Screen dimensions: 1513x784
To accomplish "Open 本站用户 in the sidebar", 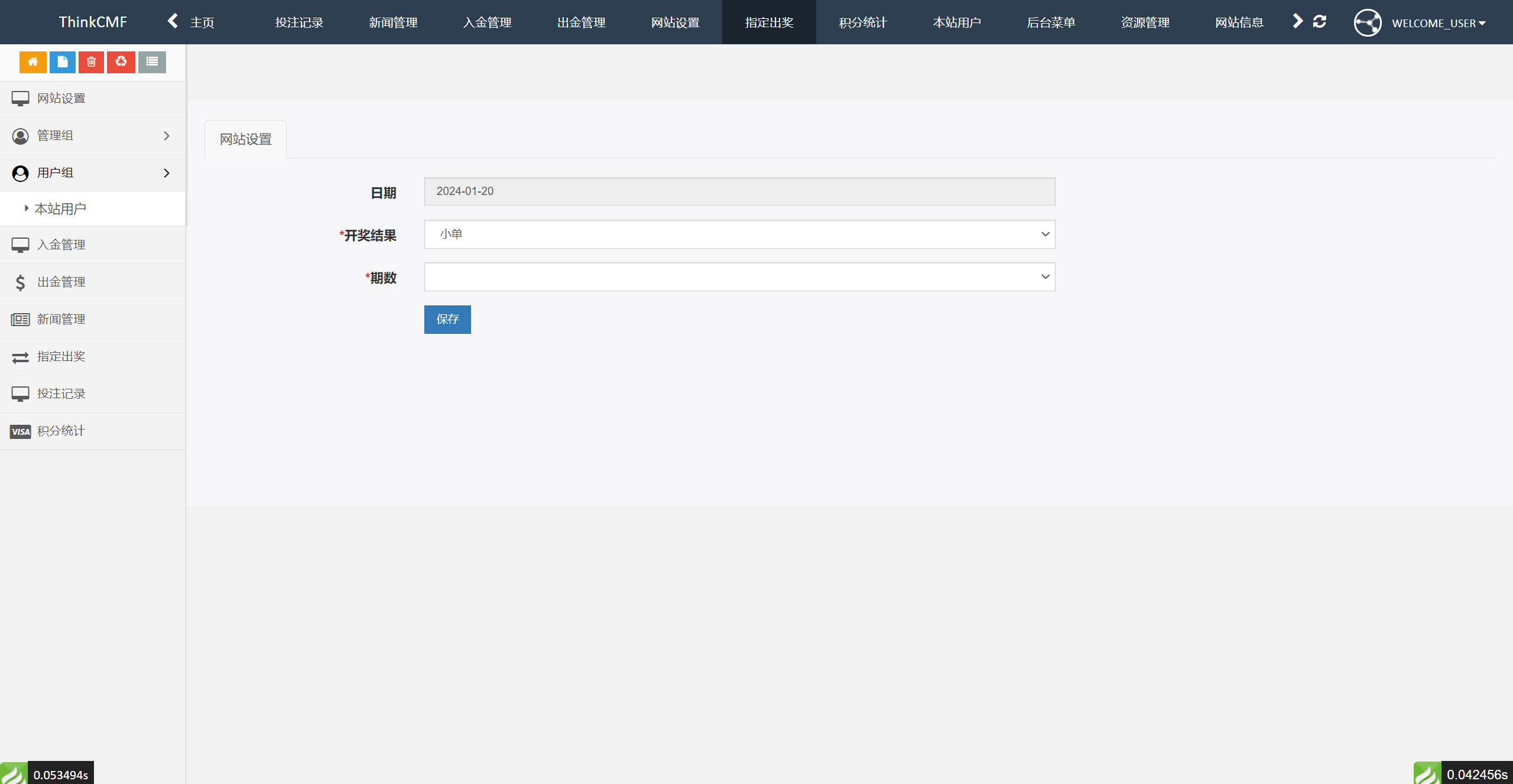I will point(60,209).
